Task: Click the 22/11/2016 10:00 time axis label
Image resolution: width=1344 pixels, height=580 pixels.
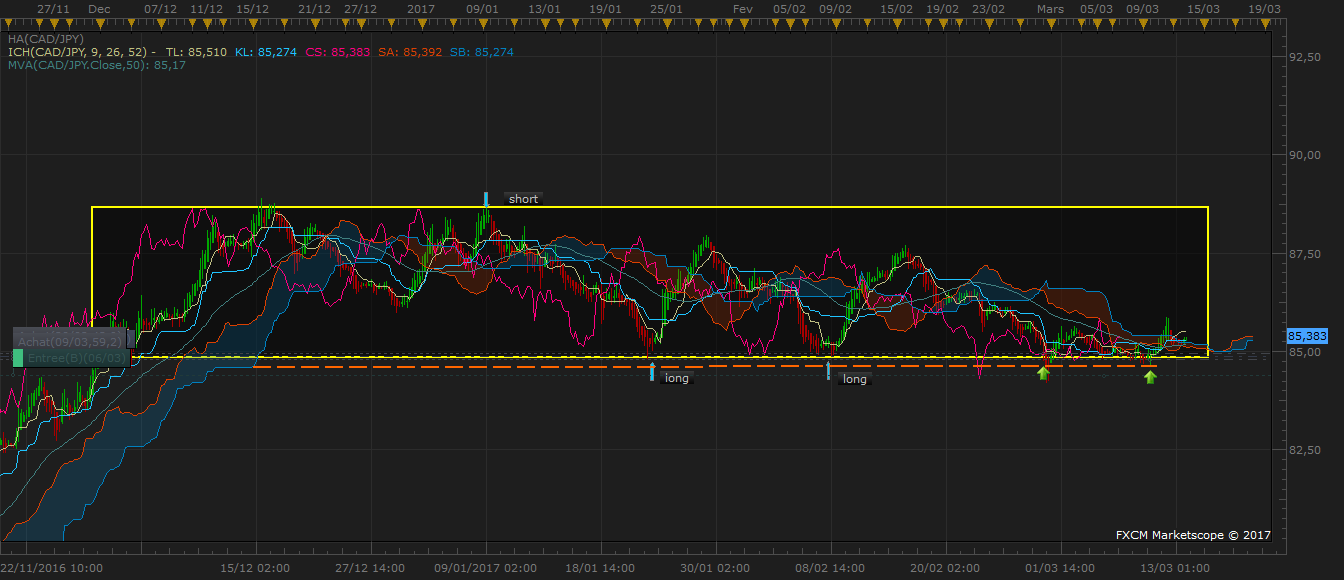Action: (51, 567)
